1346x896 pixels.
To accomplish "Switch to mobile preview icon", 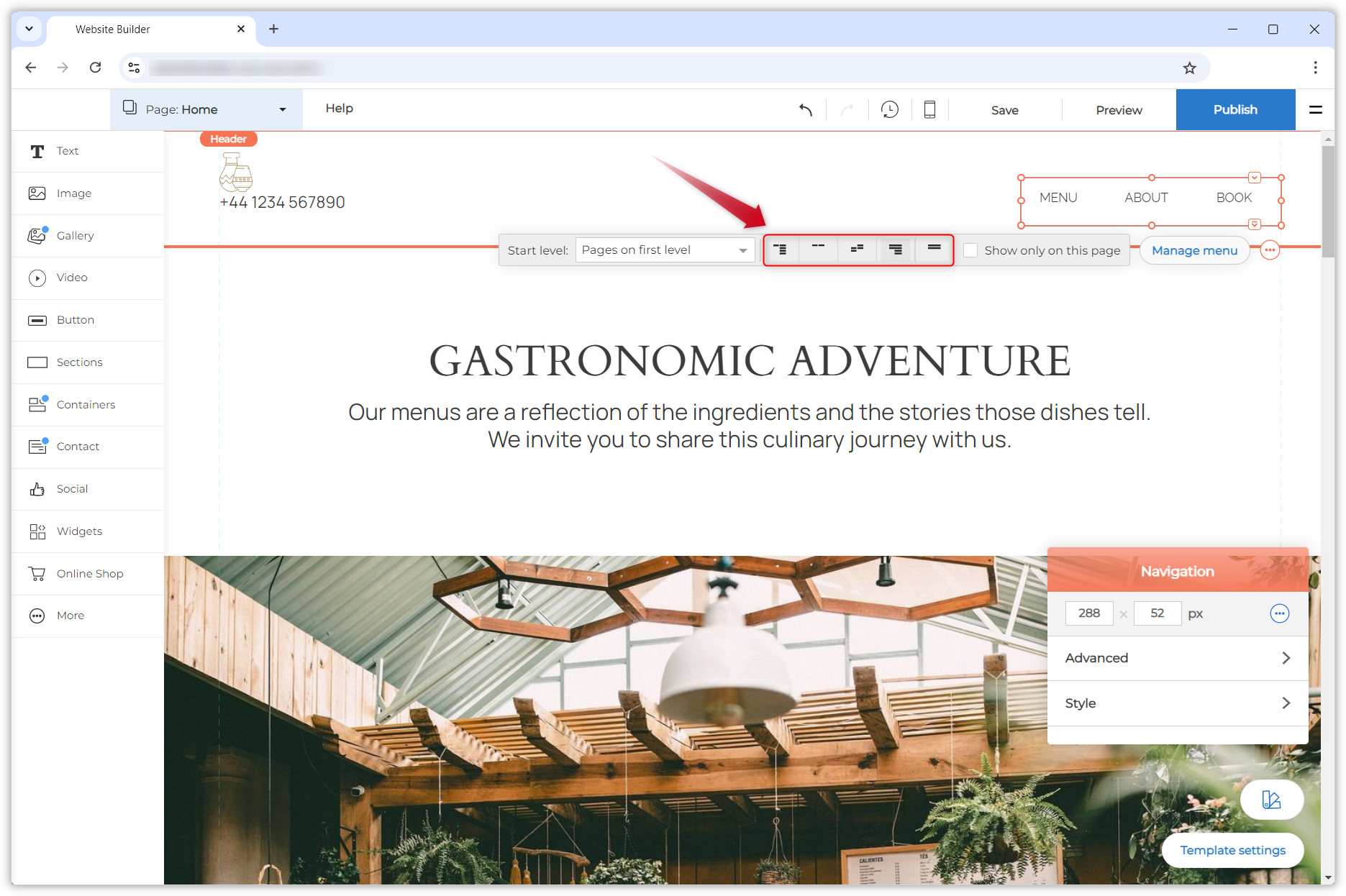I will tap(929, 109).
